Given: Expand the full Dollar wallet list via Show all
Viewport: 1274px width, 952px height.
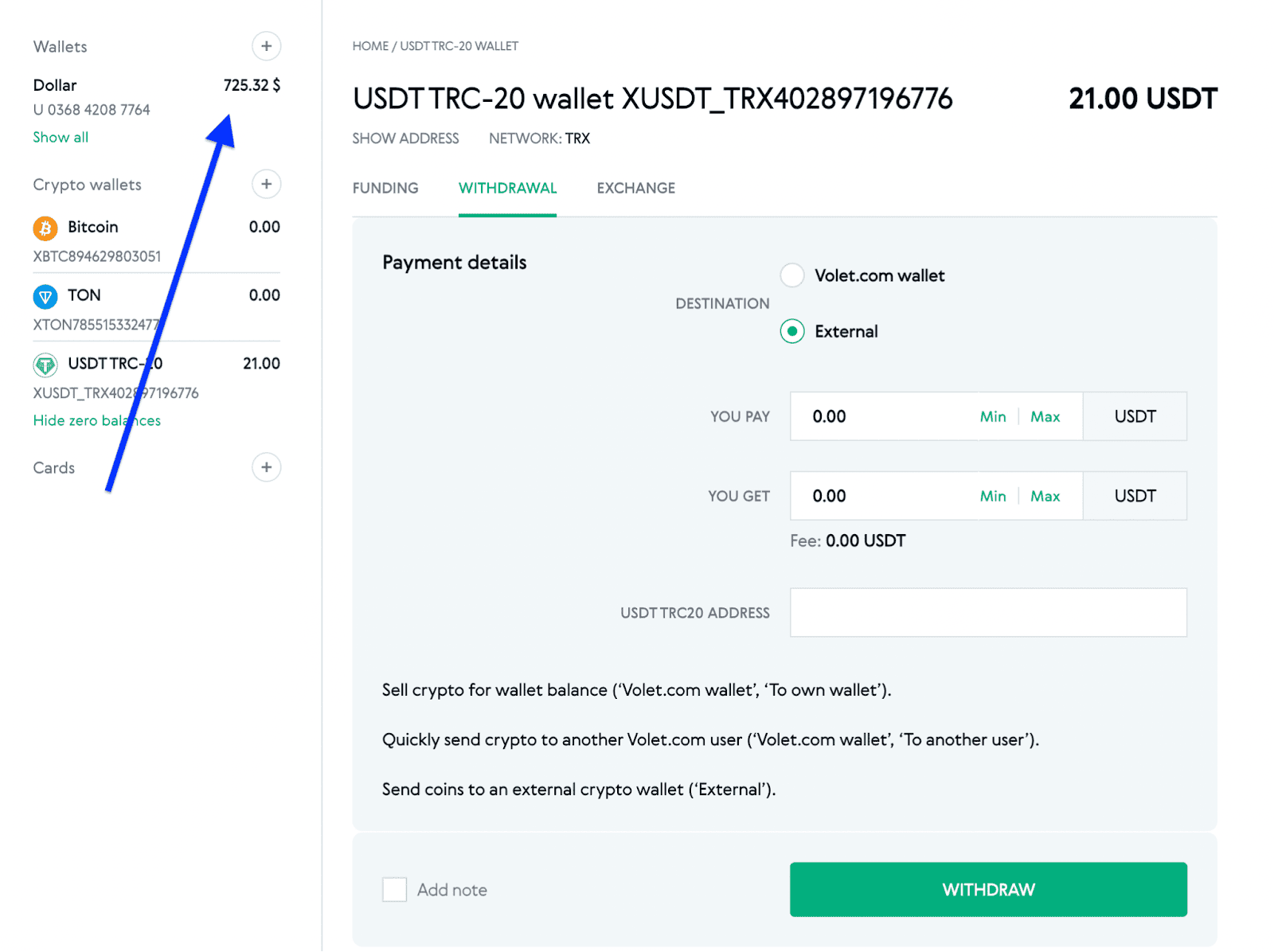Looking at the screenshot, I should coord(61,136).
